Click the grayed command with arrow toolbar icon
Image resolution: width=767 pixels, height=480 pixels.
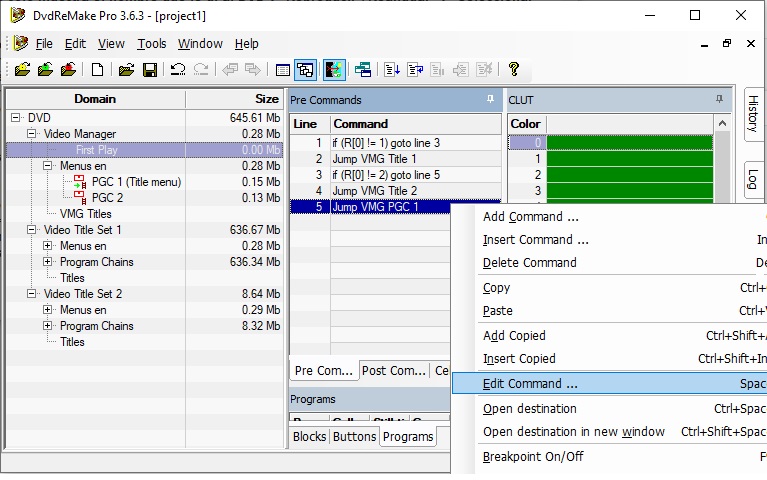pos(460,69)
